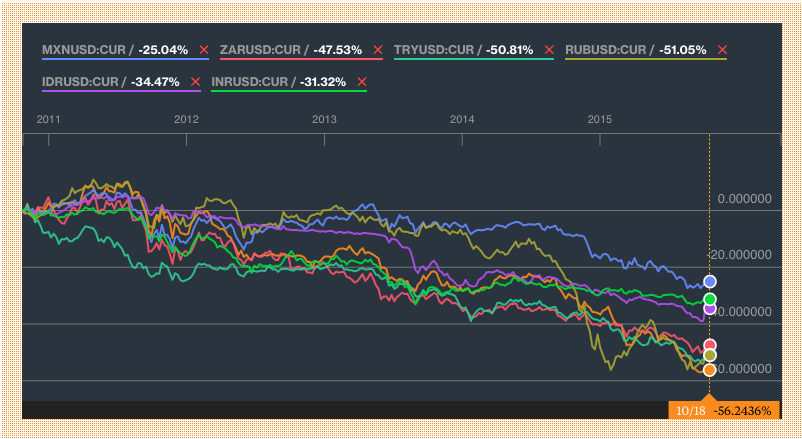Remove the ZARUSD:CUR series with its red X

tap(378, 49)
